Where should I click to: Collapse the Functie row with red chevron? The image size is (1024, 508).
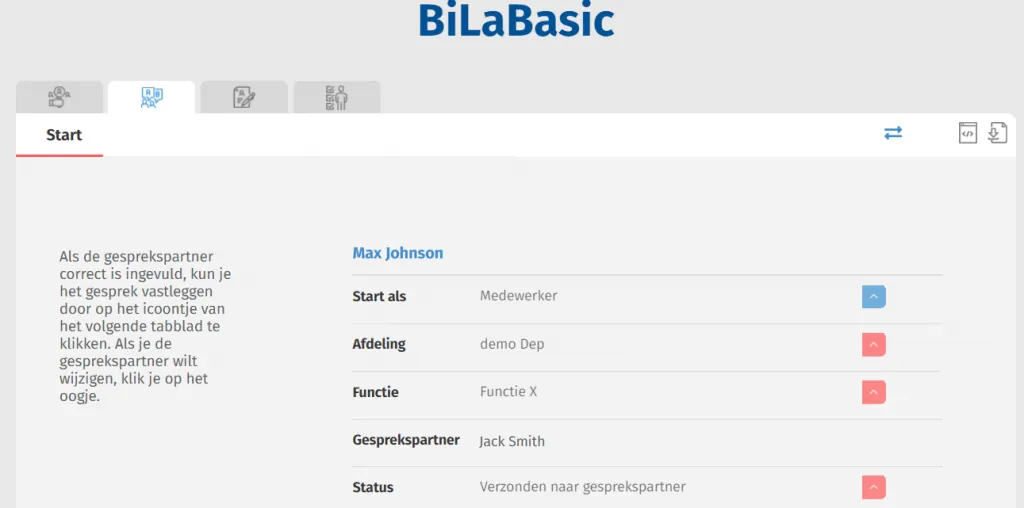[x=874, y=392]
